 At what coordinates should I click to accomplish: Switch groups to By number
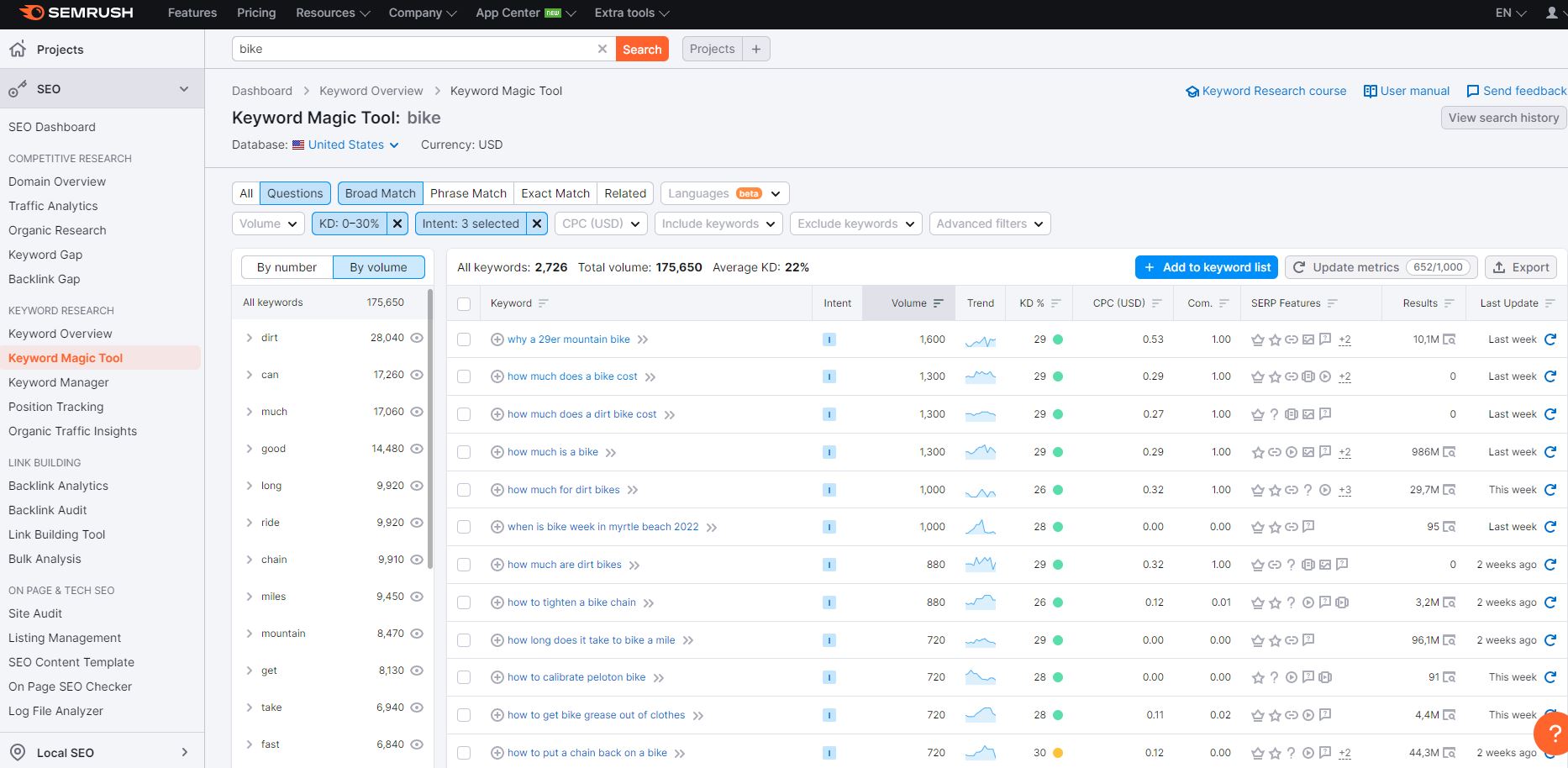tap(287, 267)
